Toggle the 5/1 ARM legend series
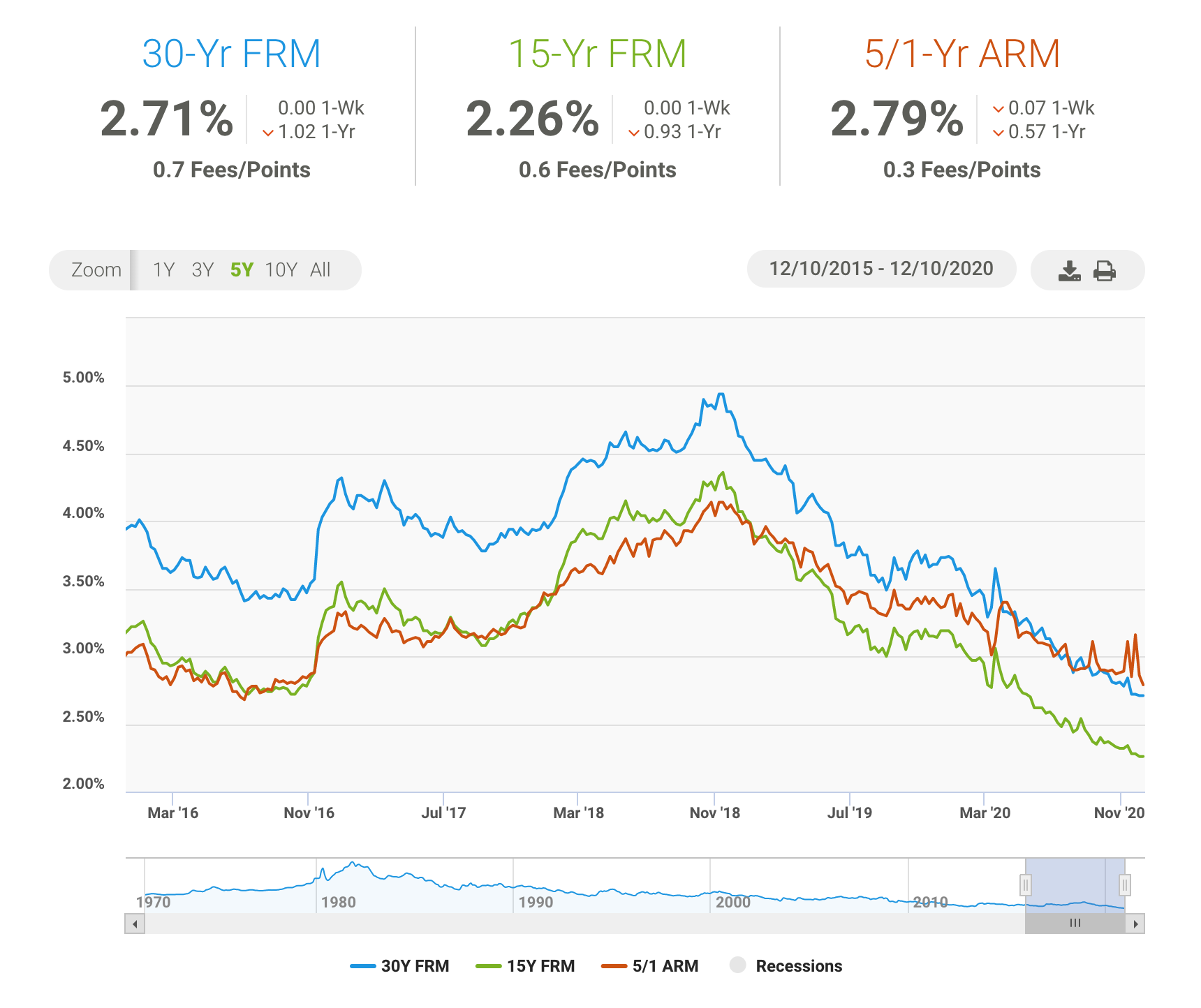 (x=650, y=966)
